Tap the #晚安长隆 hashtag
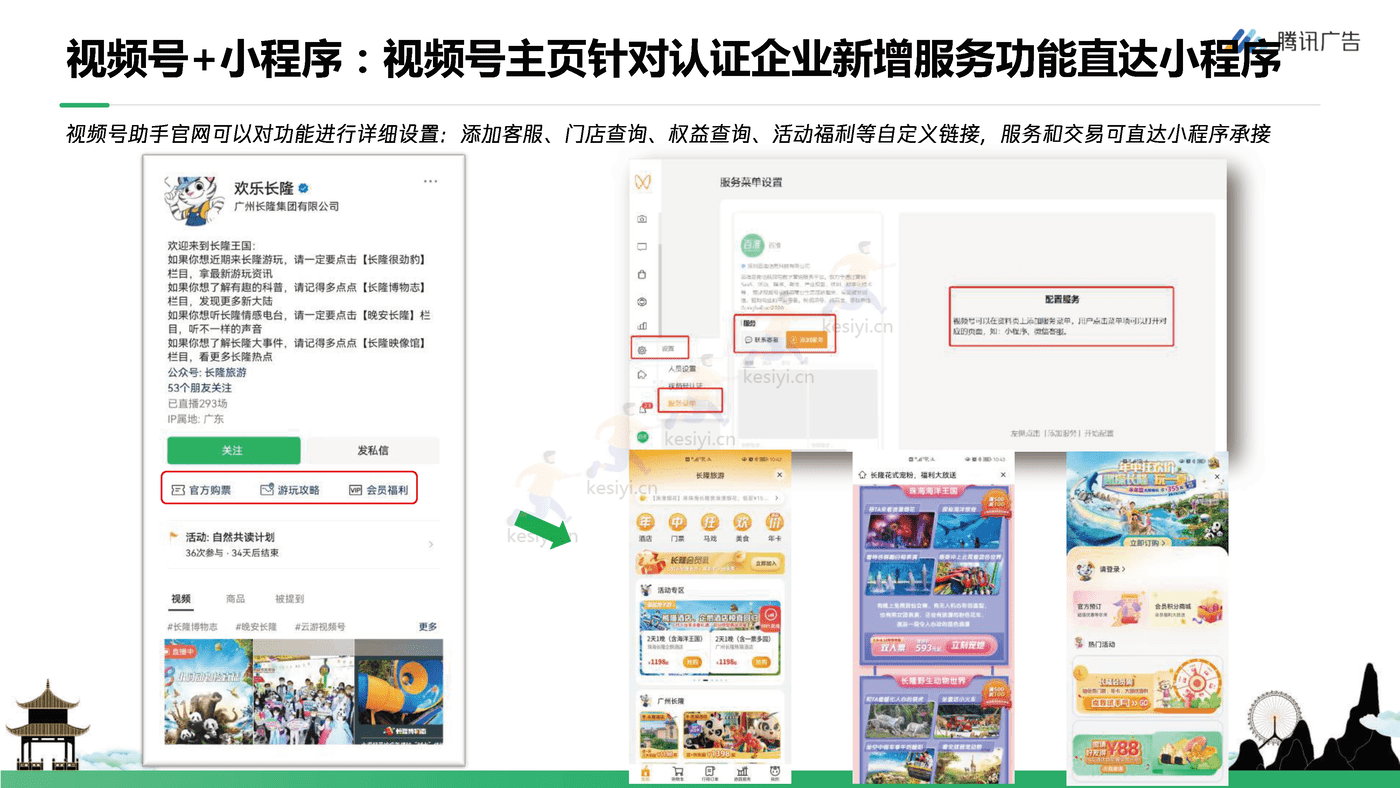 pos(255,627)
